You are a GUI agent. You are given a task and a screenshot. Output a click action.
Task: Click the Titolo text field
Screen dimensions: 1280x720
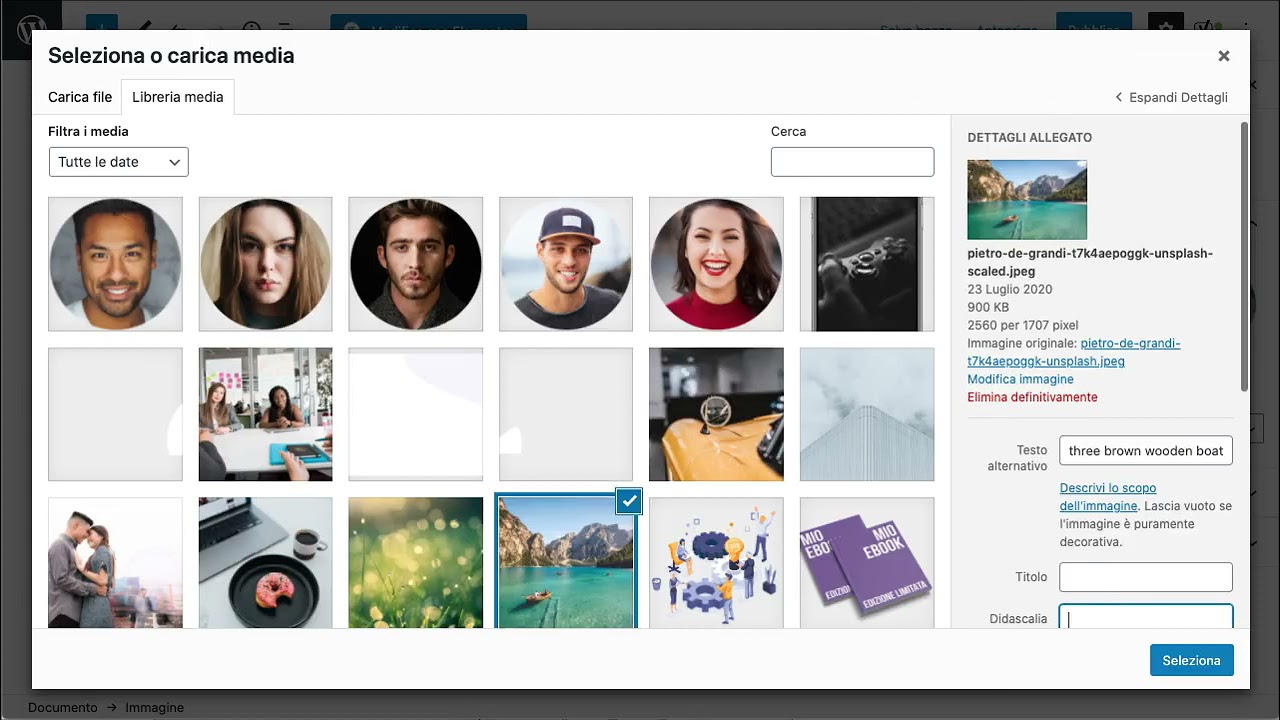[x=1145, y=577]
